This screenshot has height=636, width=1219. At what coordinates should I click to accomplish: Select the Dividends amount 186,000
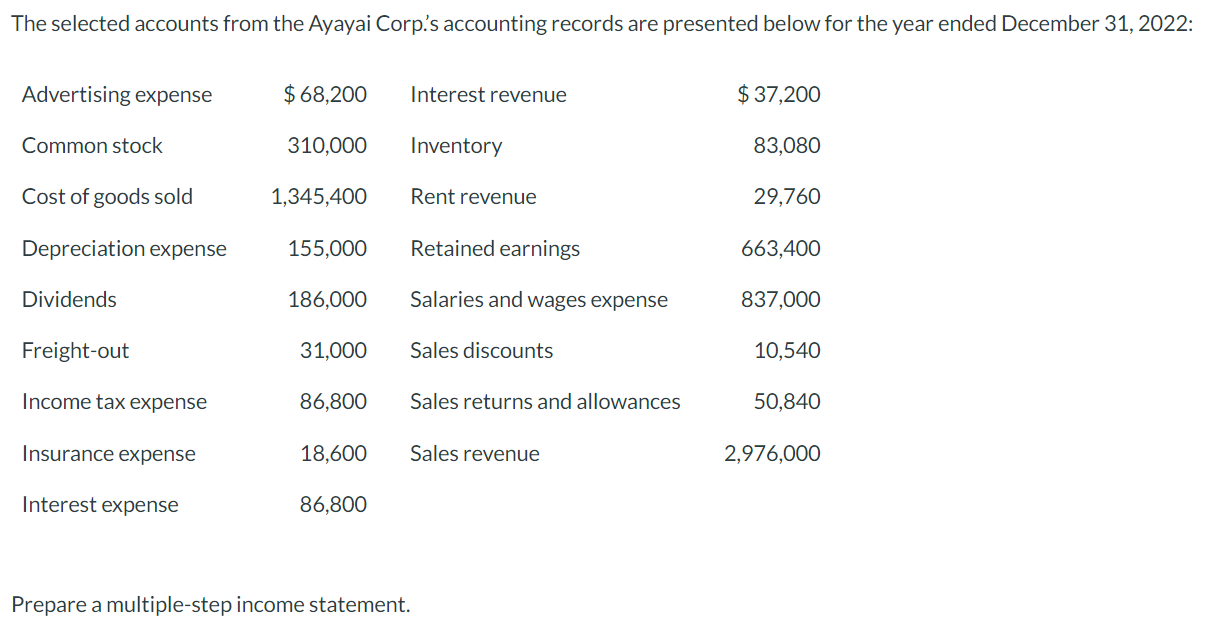pos(327,300)
